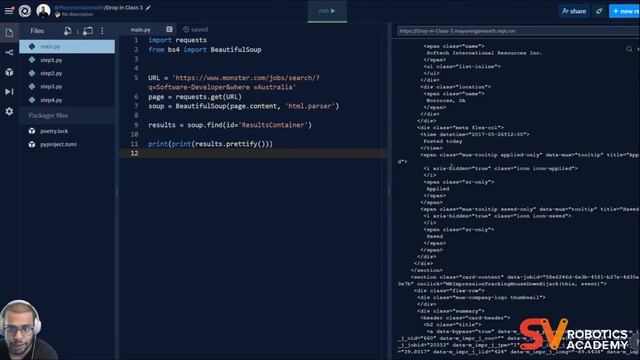Viewport: 640px width, 360px height.
Task: Open the Files panel three-dot menu
Action: point(102,31)
